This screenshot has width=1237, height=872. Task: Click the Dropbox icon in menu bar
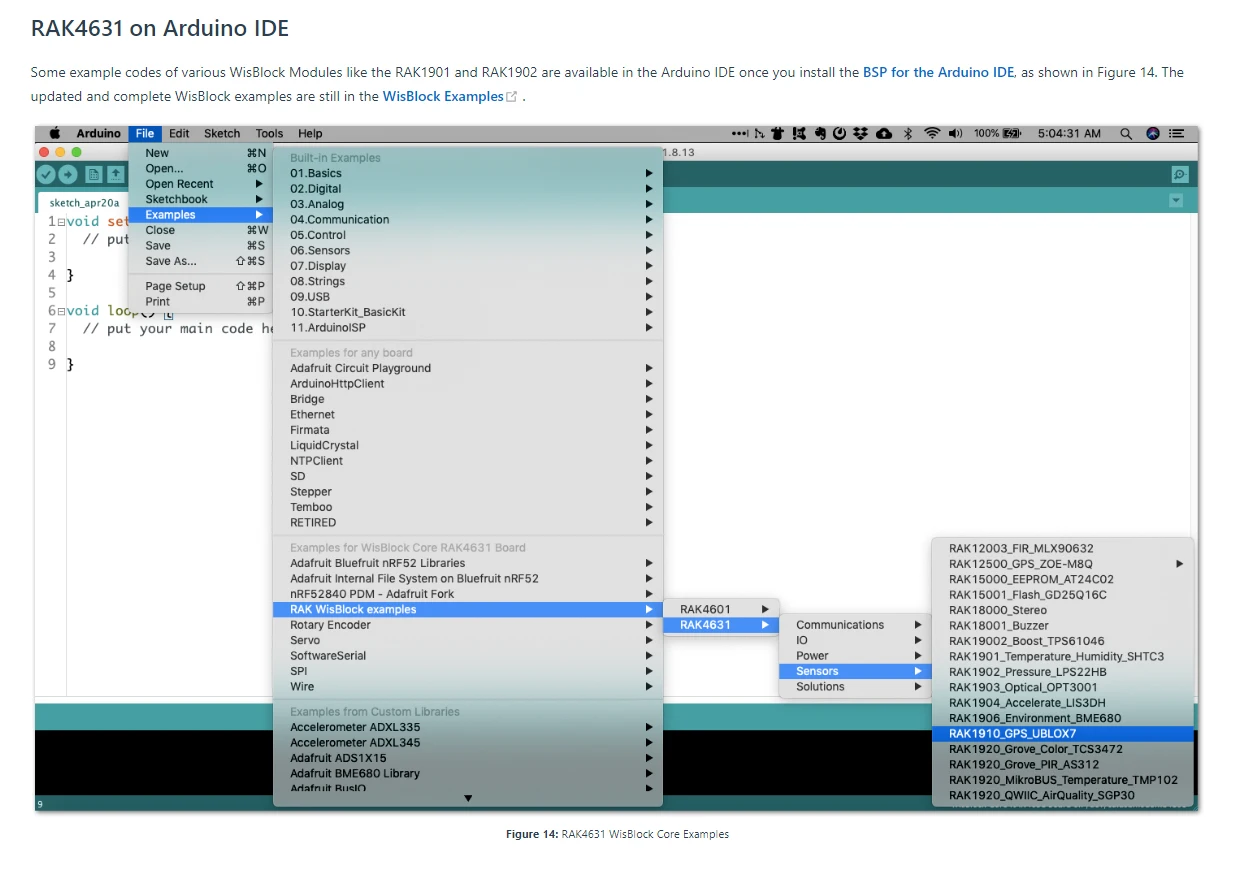point(861,133)
